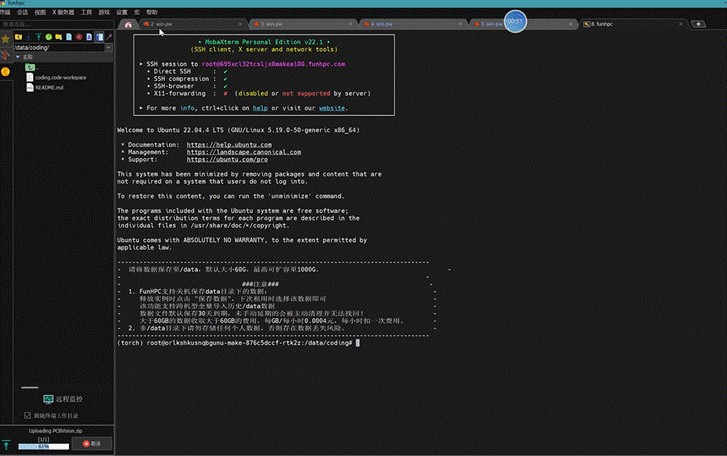727x456 pixels.
Task: Open the 视图 (View) menu
Action: pyautogui.click(x=40, y=12)
